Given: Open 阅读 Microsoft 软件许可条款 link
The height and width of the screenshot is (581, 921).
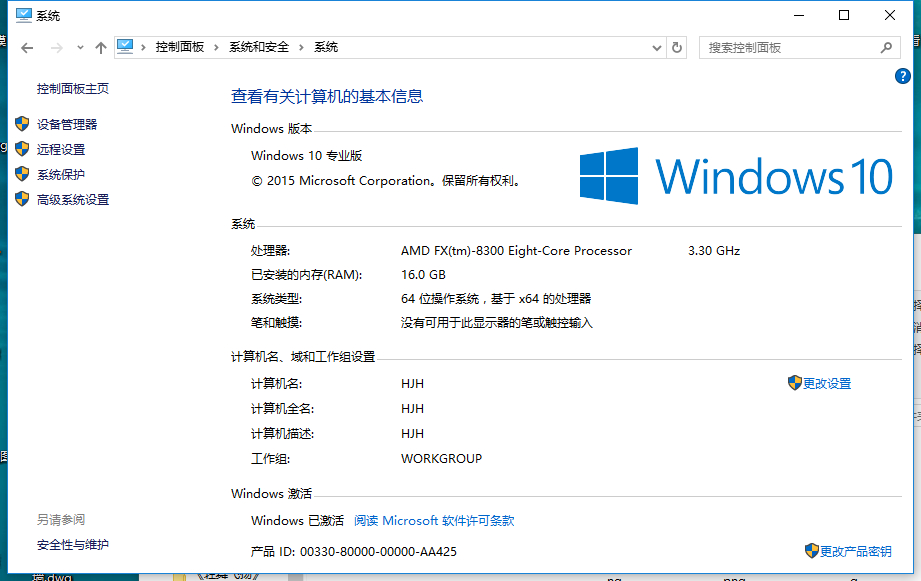Looking at the screenshot, I should tap(434, 520).
